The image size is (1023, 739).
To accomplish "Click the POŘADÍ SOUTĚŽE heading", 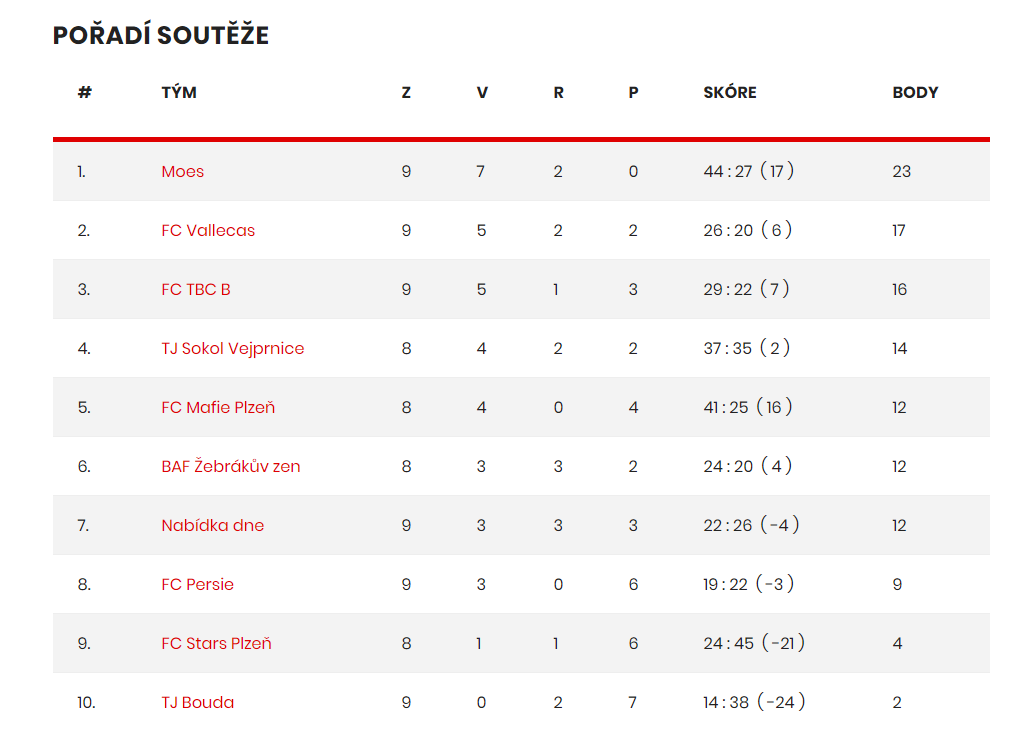I will (x=160, y=35).
